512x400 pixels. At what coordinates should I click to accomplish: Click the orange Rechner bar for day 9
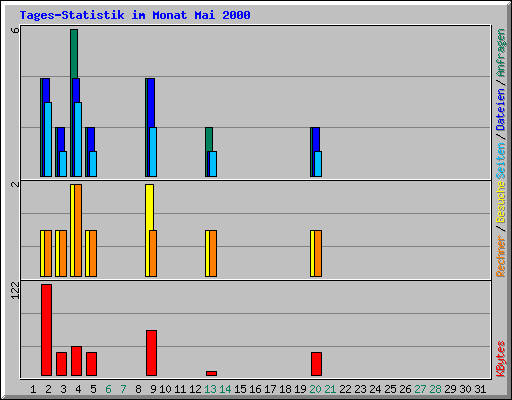tap(153, 253)
